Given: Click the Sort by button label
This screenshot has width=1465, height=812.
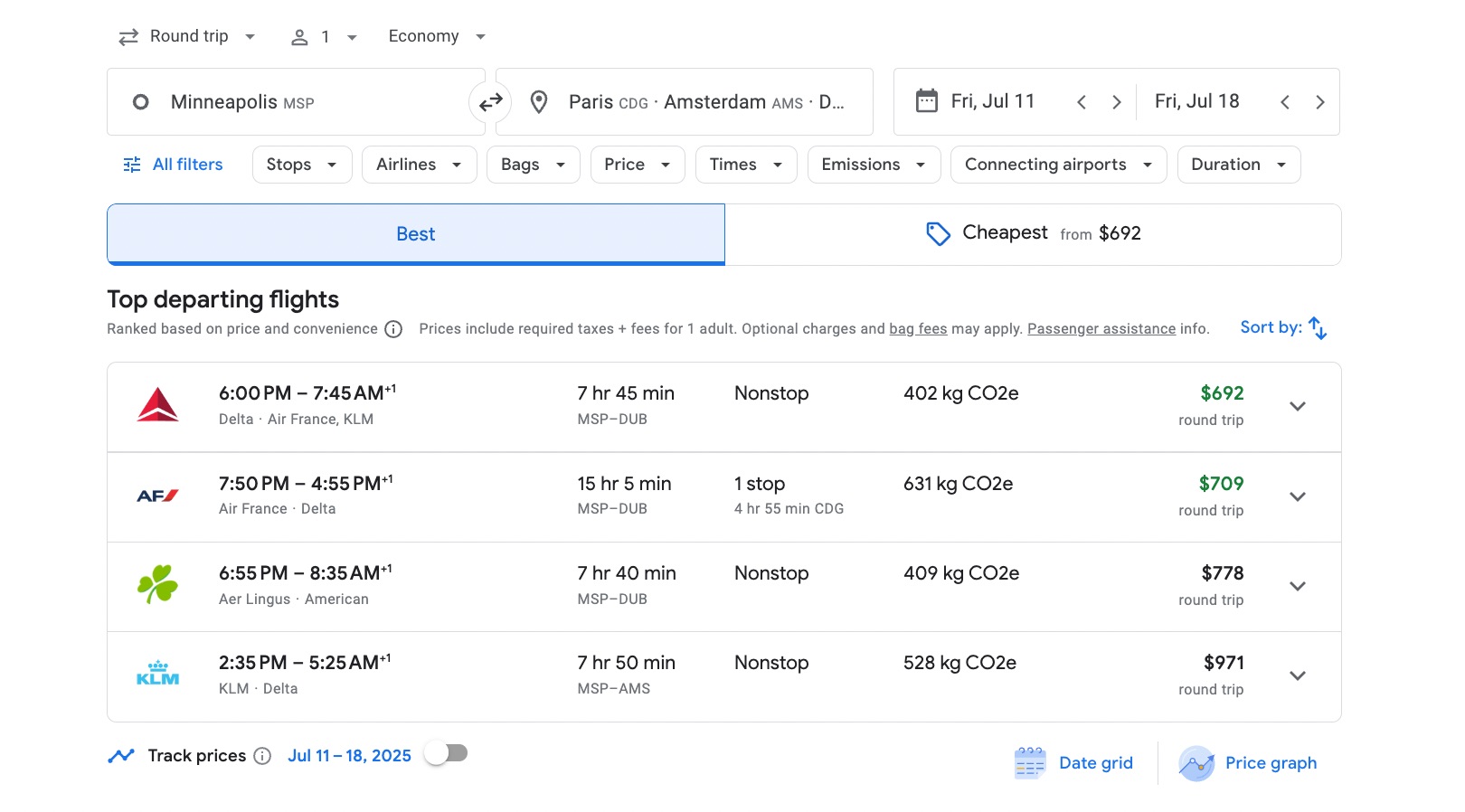Looking at the screenshot, I should pos(1271,327).
